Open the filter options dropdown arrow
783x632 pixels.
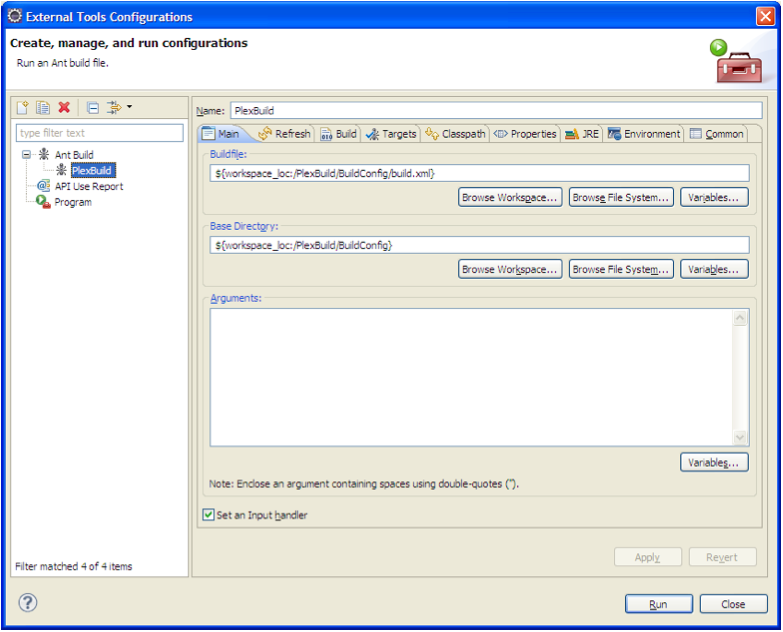click(129, 106)
